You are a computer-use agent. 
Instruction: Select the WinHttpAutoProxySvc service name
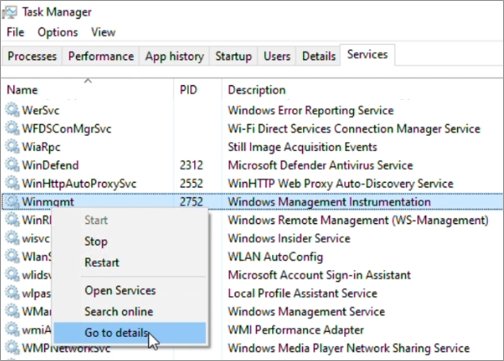tap(79, 184)
